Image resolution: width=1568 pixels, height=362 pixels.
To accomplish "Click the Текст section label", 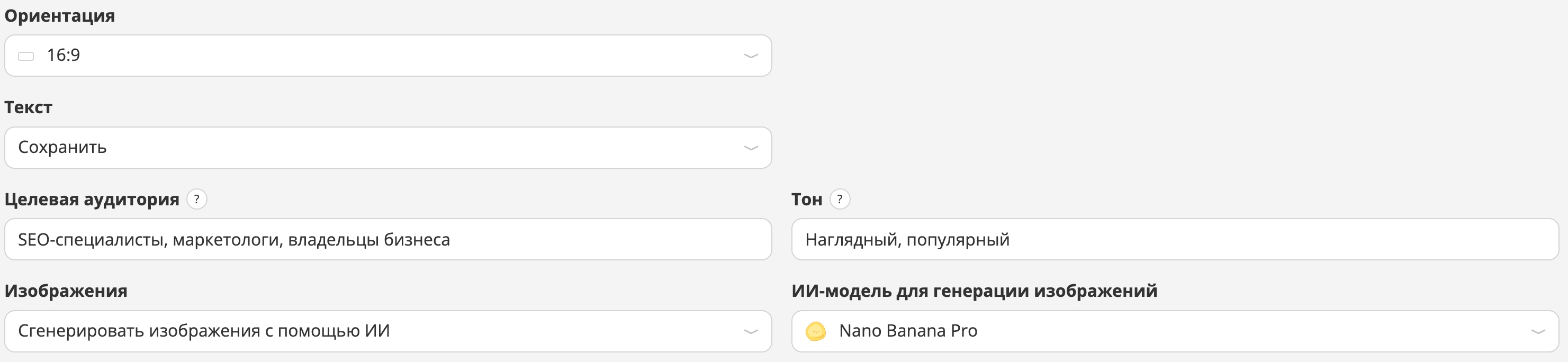I will tap(28, 107).
